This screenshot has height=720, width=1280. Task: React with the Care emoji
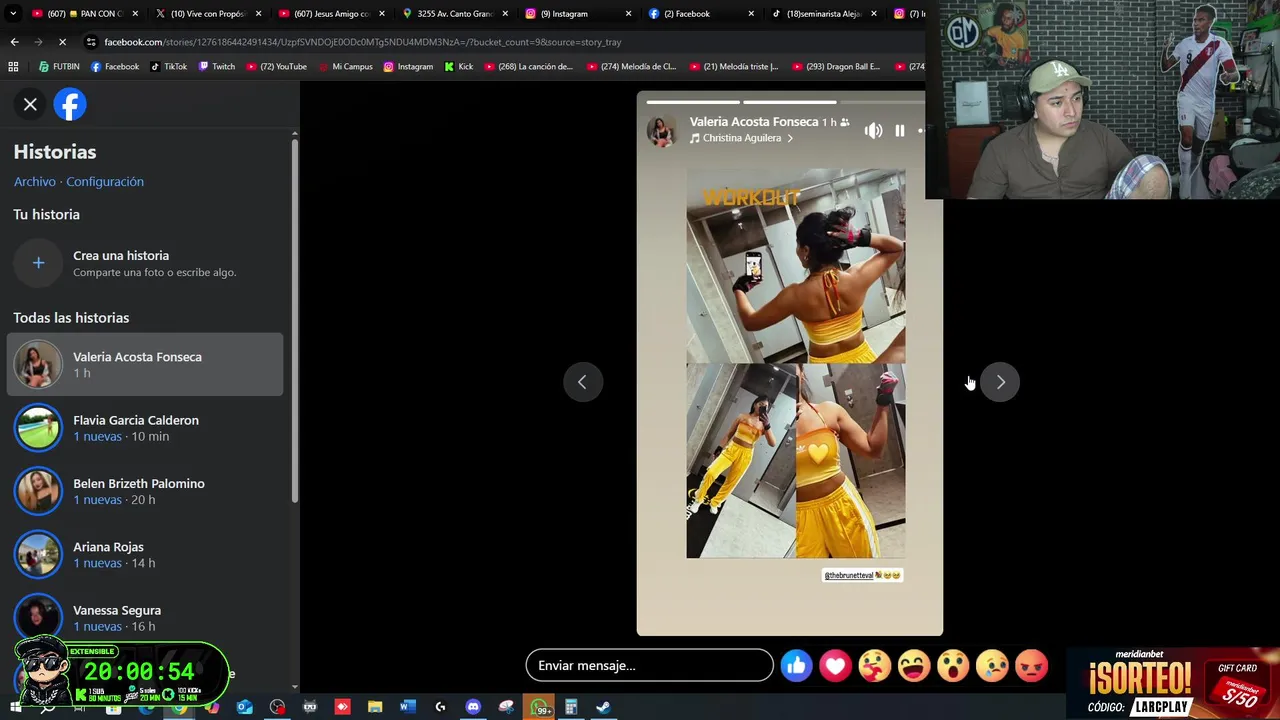874,666
